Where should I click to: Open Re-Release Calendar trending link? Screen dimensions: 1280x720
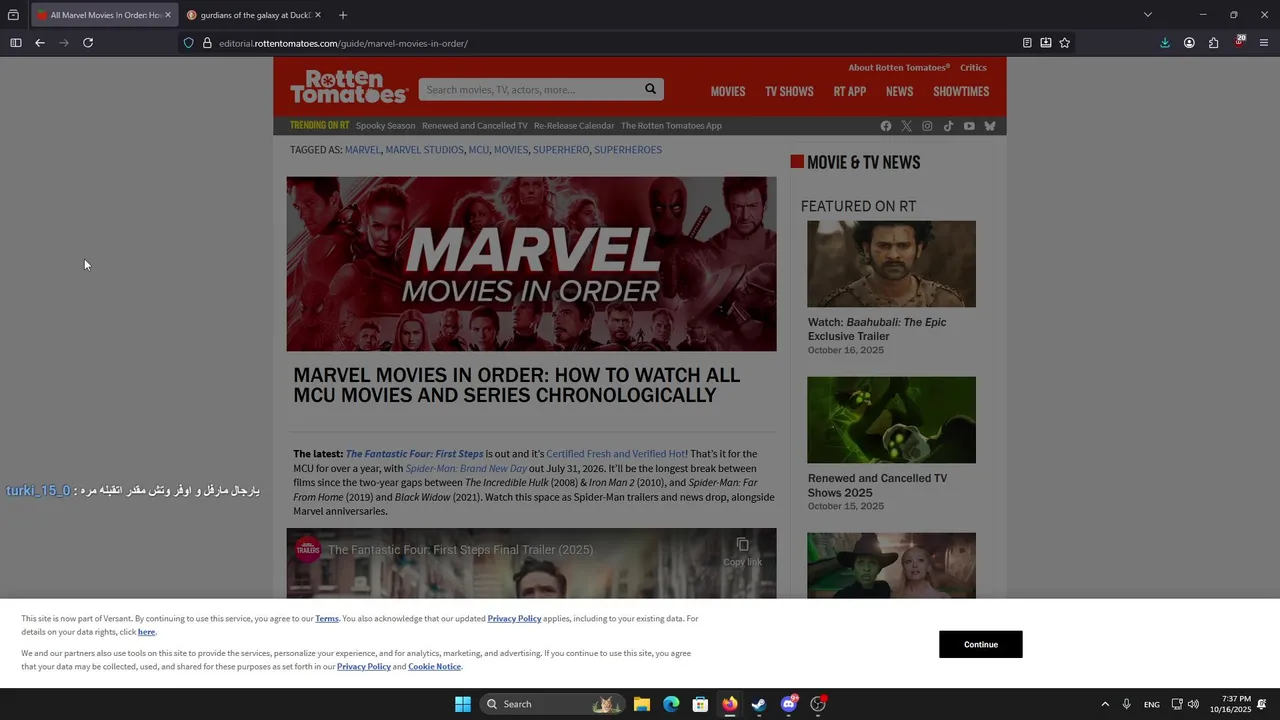pos(574,126)
